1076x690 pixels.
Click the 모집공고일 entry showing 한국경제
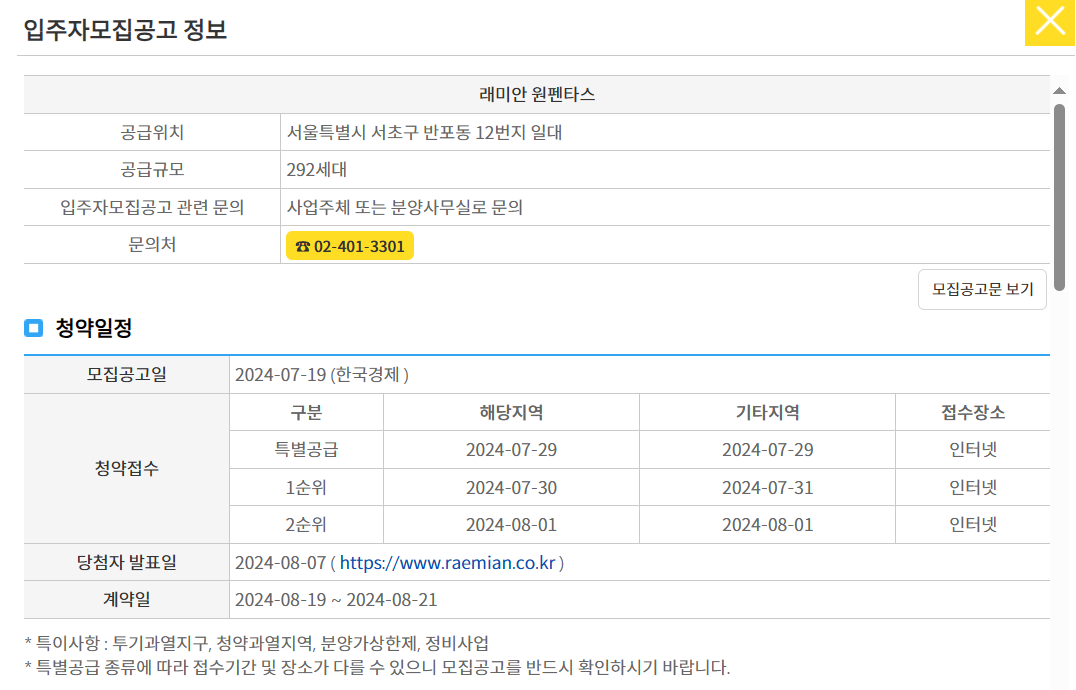click(320, 373)
